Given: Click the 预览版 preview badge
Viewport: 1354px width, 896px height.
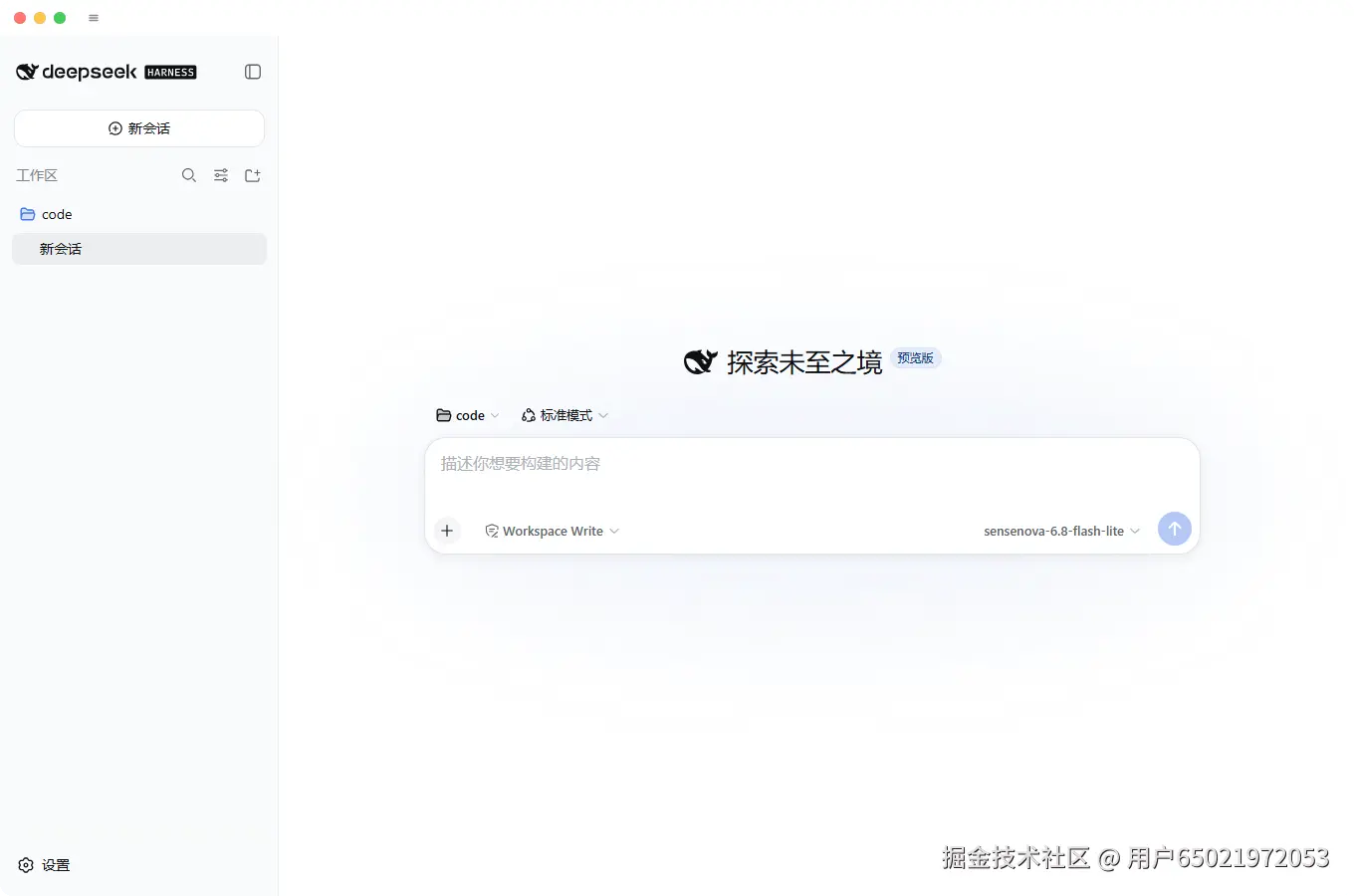Looking at the screenshot, I should pos(916,358).
